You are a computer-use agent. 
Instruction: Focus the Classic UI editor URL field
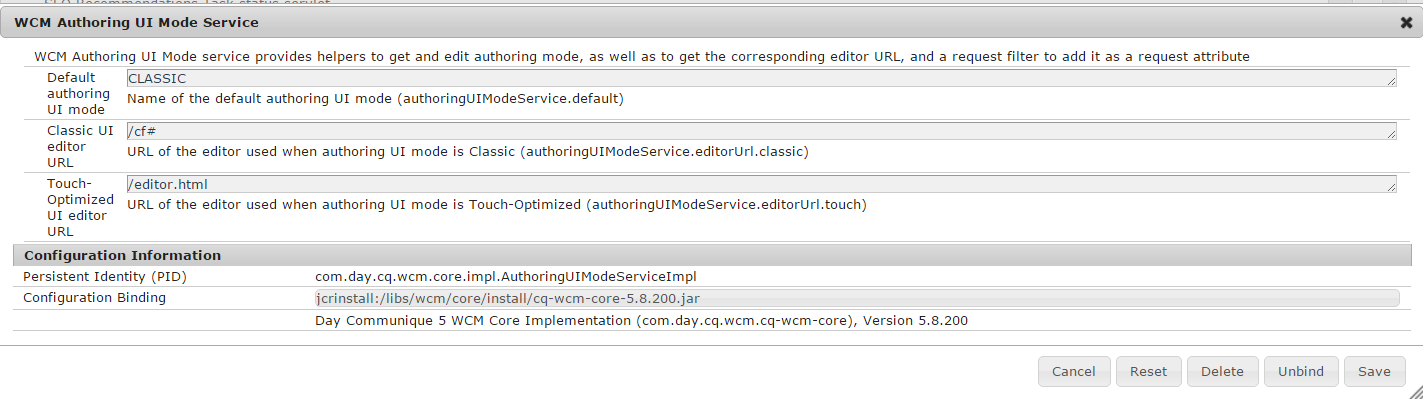point(760,131)
